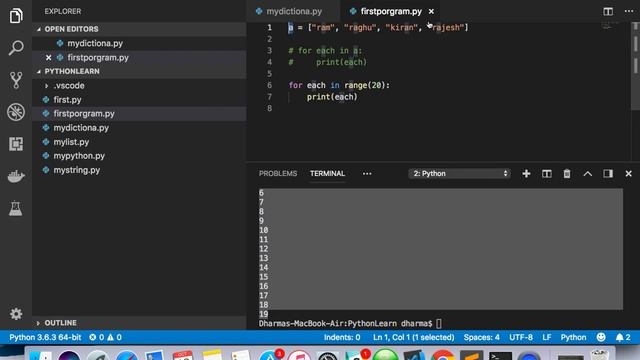Show errors and warnings count
640x360 pixels.
[x=105, y=337]
